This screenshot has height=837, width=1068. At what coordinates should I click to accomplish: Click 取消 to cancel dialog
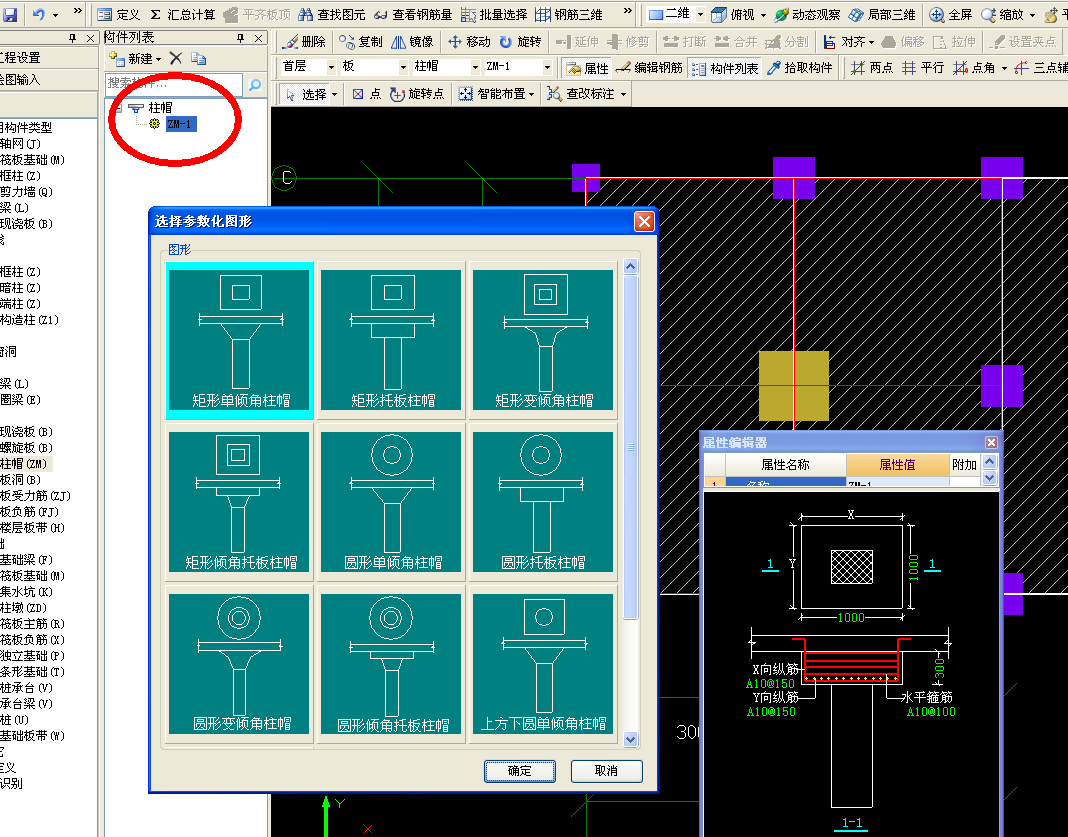click(x=606, y=771)
